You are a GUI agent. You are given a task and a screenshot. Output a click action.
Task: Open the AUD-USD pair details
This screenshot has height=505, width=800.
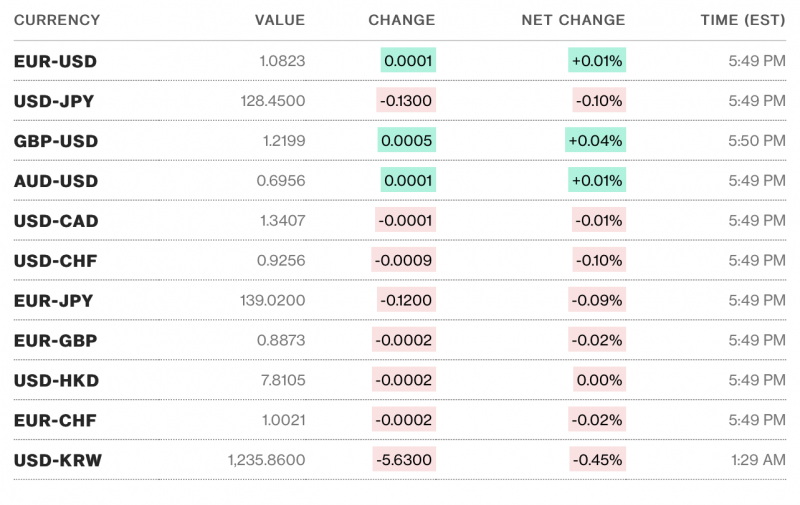(x=56, y=181)
